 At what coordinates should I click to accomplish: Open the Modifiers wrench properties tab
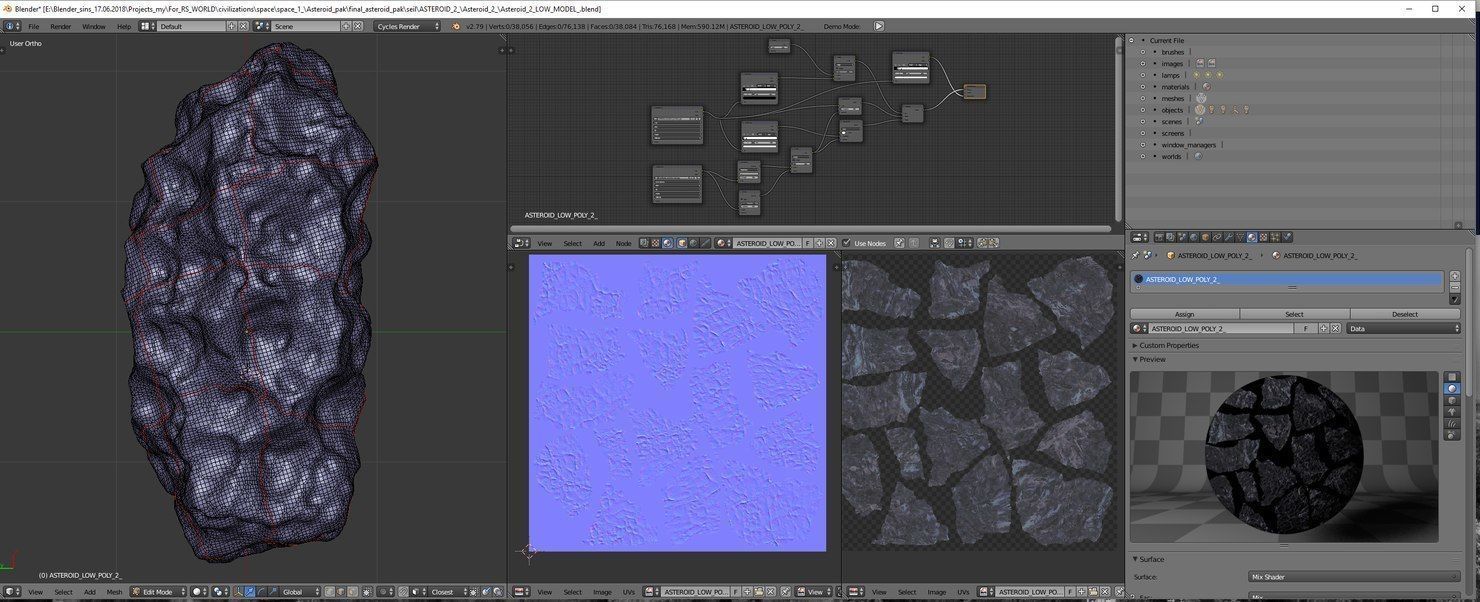(x=1229, y=238)
